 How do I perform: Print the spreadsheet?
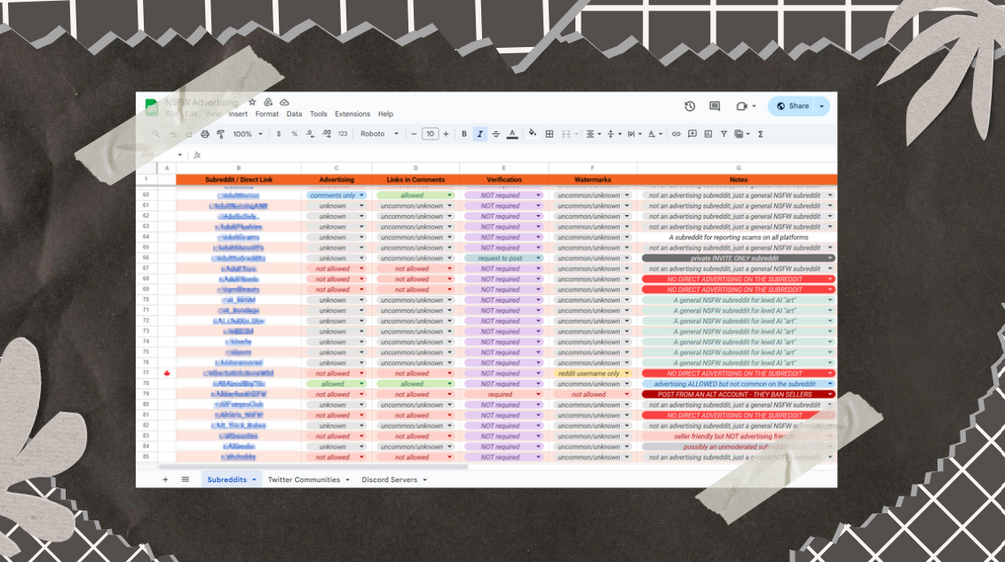coord(205,134)
